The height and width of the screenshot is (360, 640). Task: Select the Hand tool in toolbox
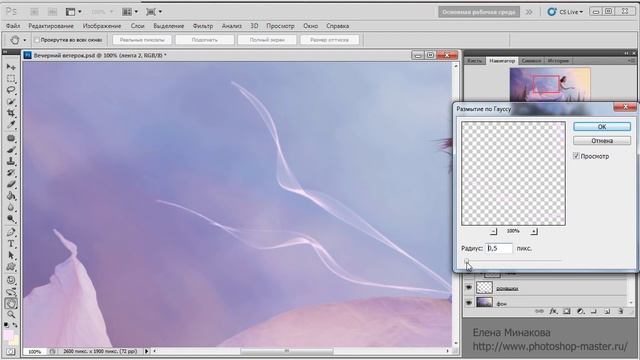pos(11,303)
